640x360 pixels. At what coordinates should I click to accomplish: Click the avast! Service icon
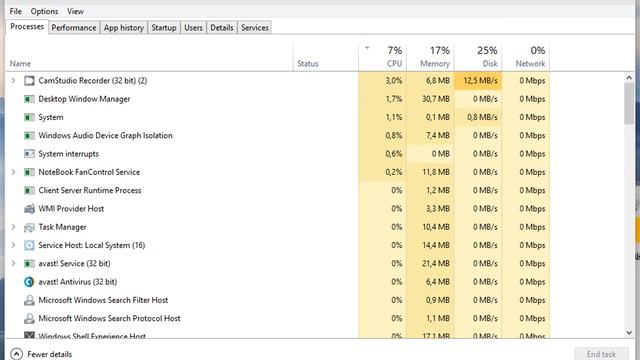(x=29, y=264)
